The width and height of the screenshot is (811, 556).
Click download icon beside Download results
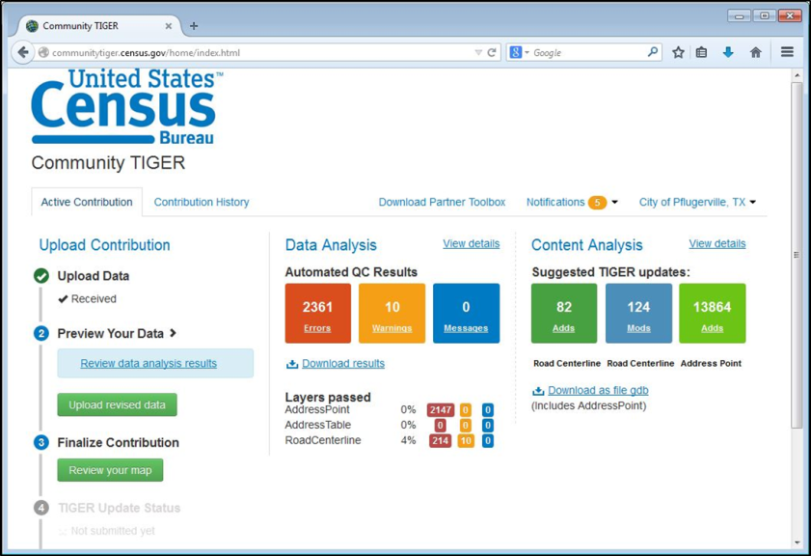(x=292, y=364)
